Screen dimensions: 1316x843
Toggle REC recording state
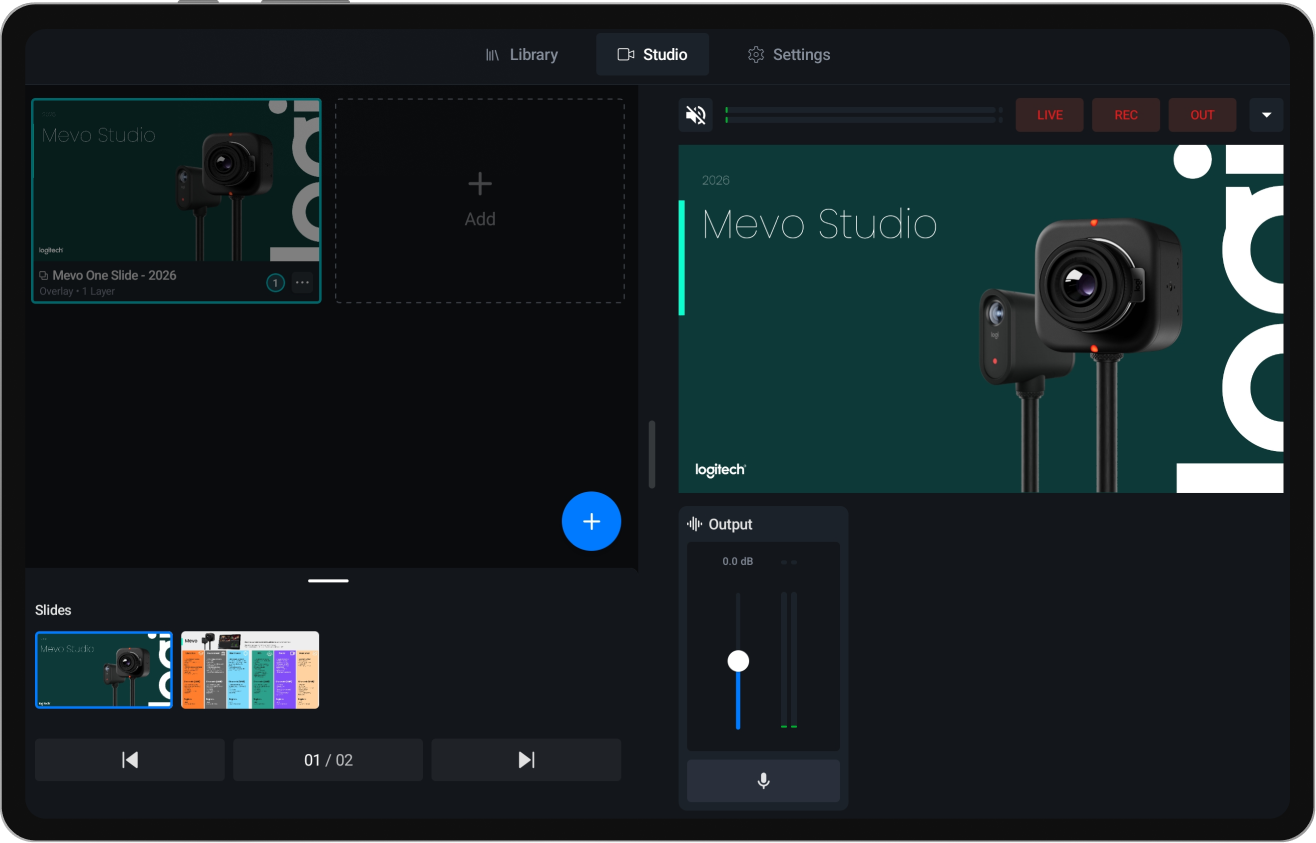1126,114
